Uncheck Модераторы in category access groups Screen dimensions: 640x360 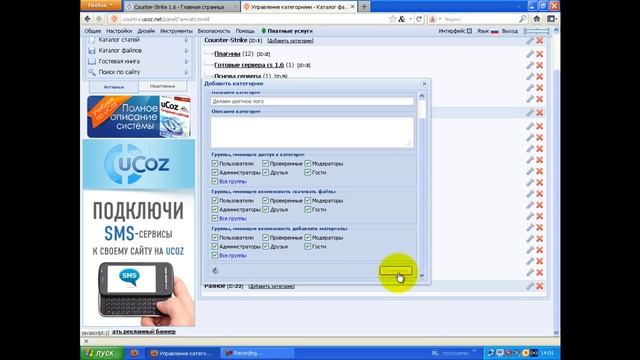point(307,164)
